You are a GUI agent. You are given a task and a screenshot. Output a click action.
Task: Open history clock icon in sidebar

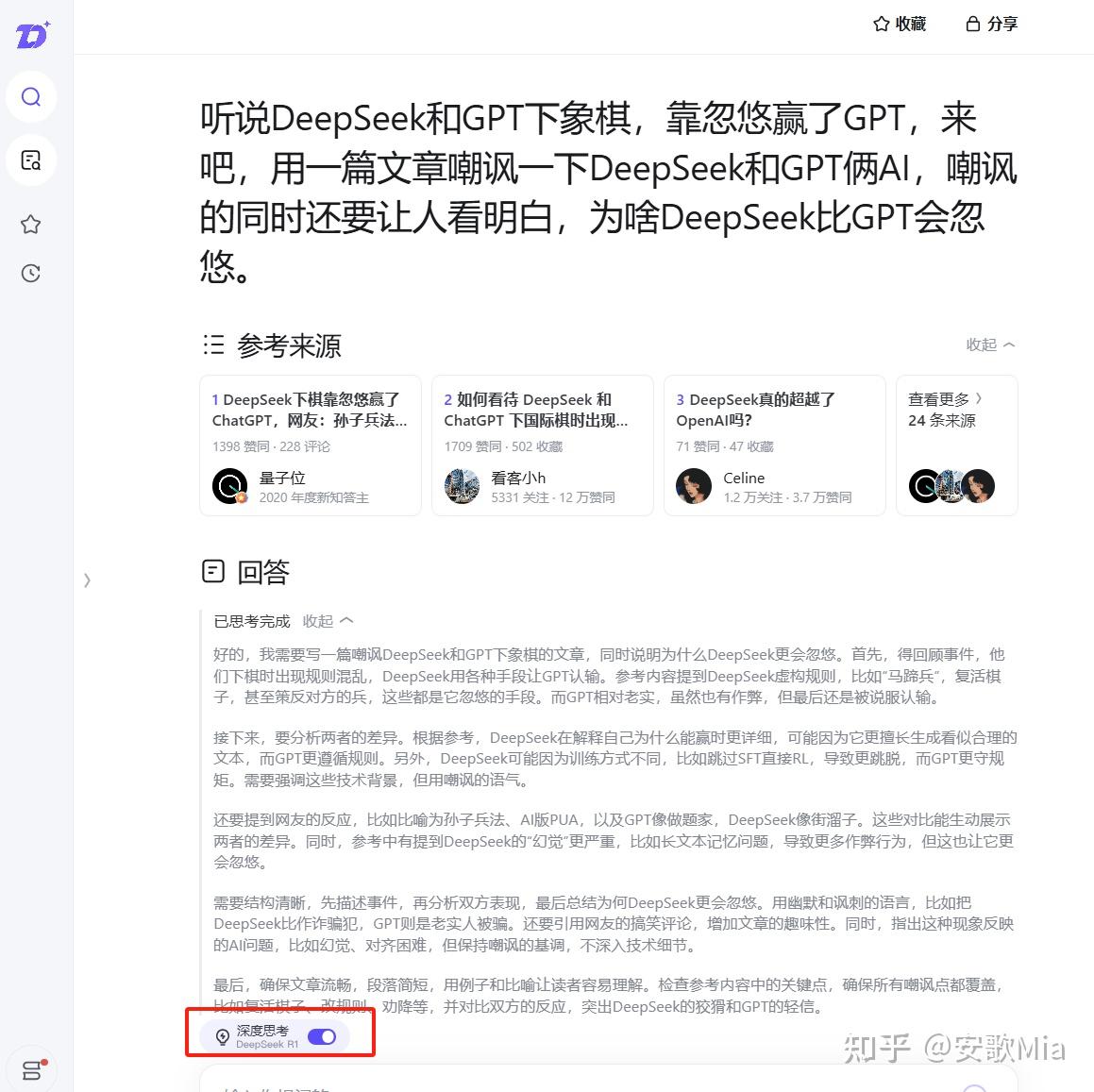coord(31,273)
